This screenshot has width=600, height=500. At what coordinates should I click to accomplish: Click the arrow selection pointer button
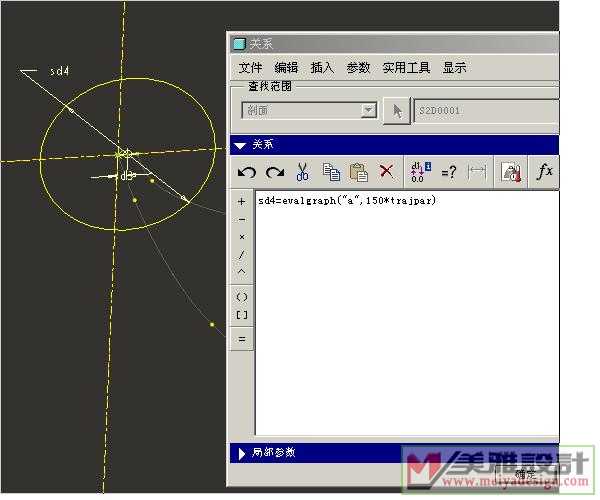pos(396,110)
